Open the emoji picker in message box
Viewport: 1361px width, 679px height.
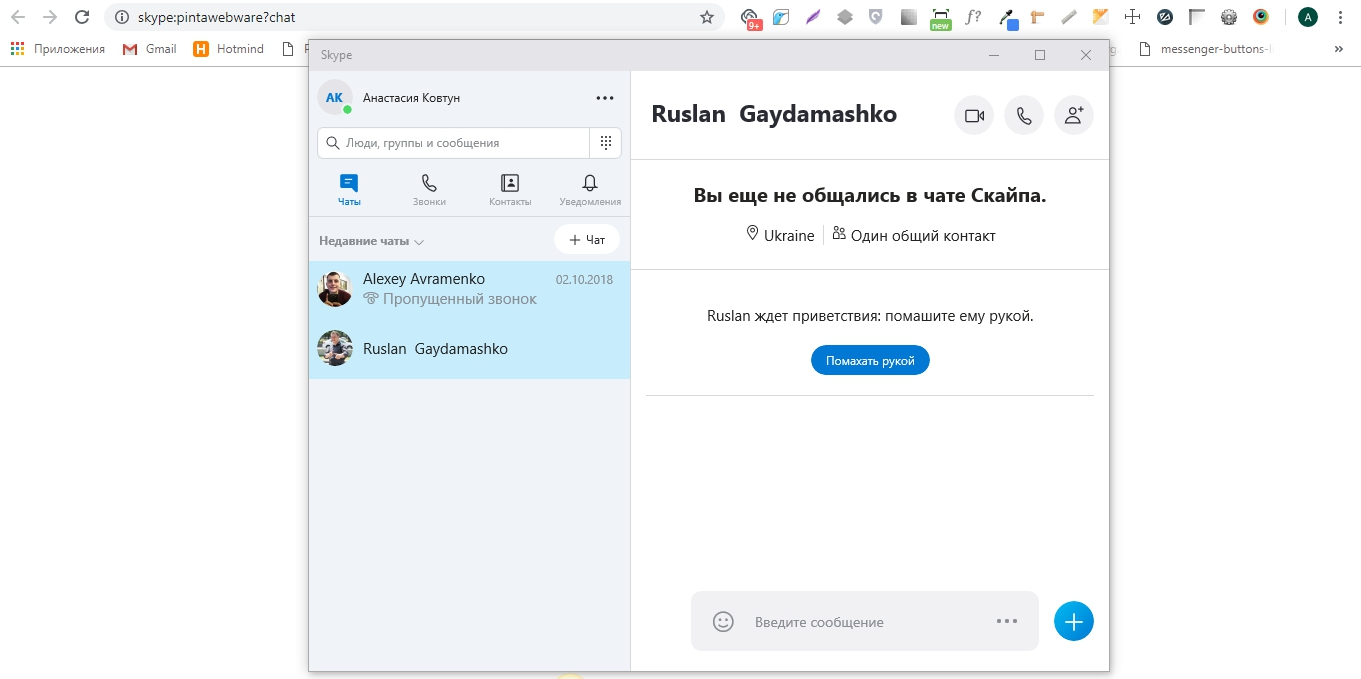pyautogui.click(x=723, y=622)
